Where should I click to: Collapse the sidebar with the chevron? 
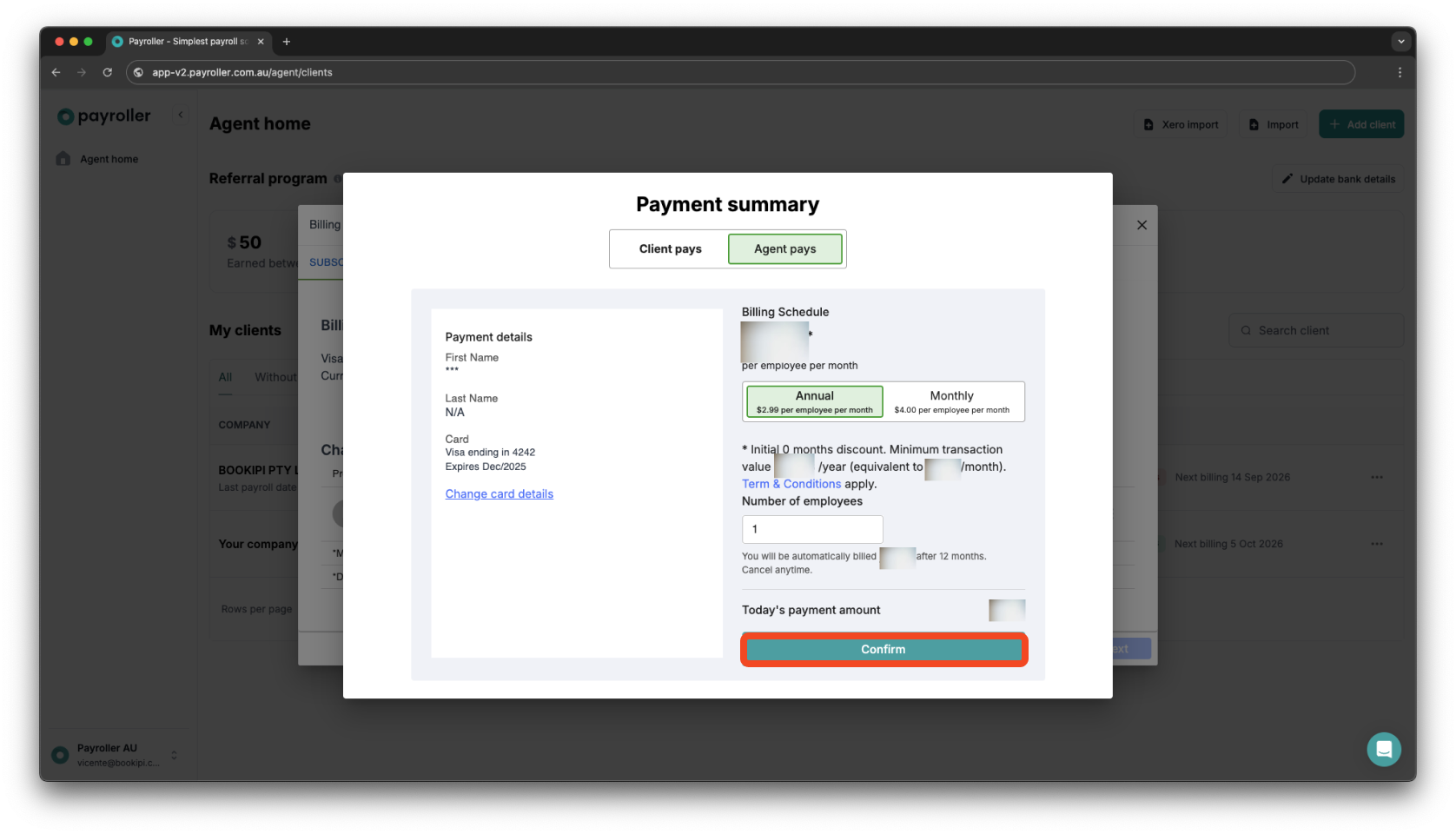click(181, 114)
